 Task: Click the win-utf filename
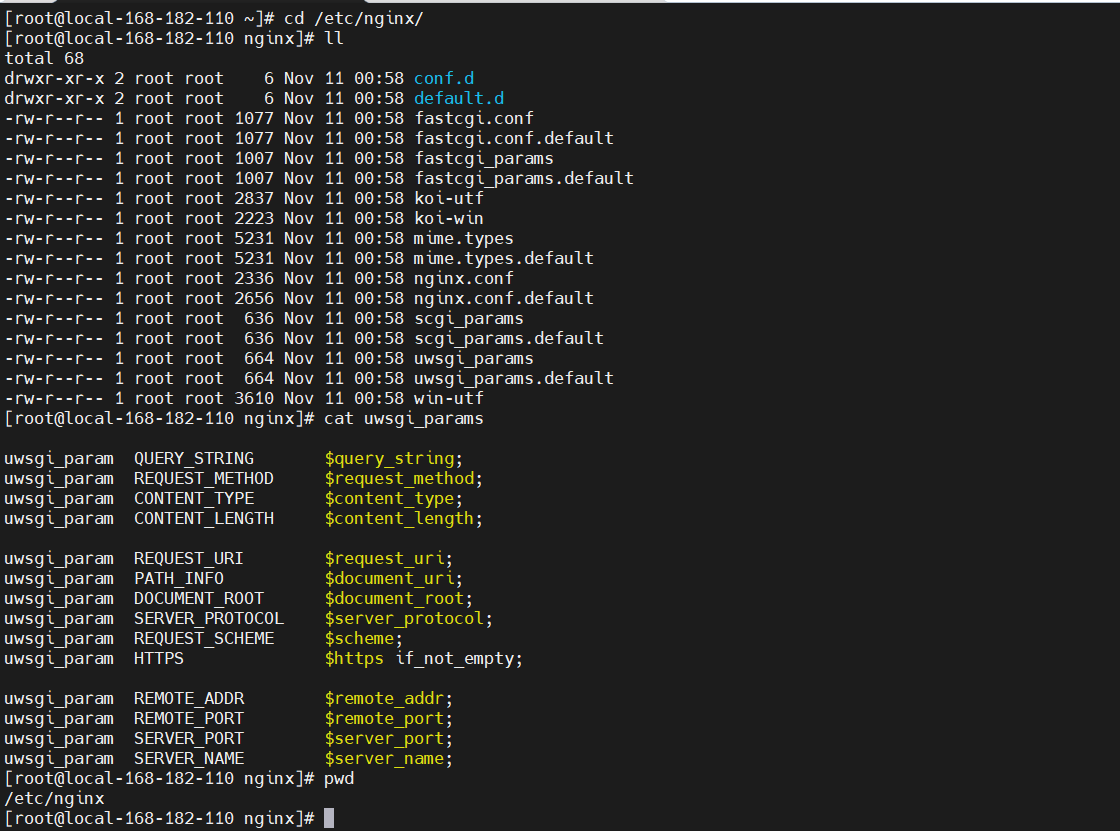[449, 399]
